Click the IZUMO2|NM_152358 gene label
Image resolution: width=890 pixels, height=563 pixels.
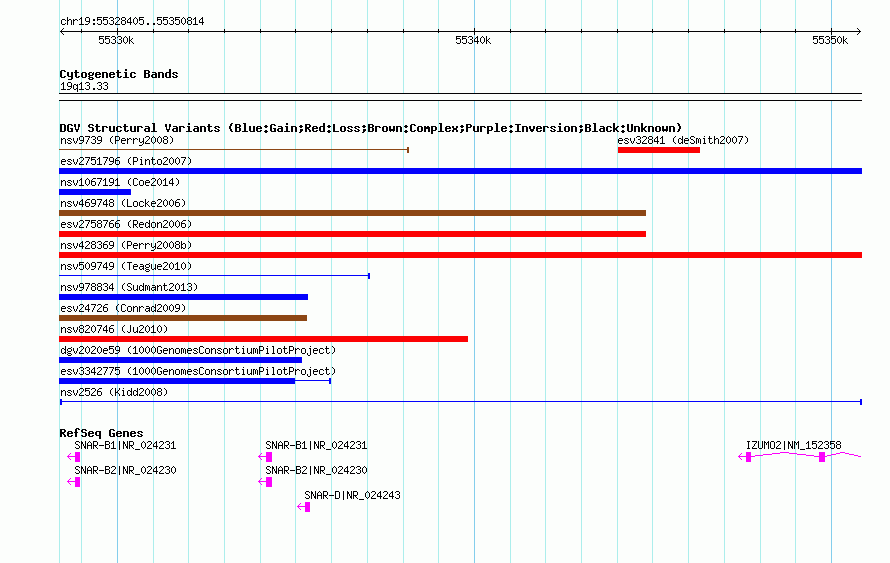pos(794,446)
